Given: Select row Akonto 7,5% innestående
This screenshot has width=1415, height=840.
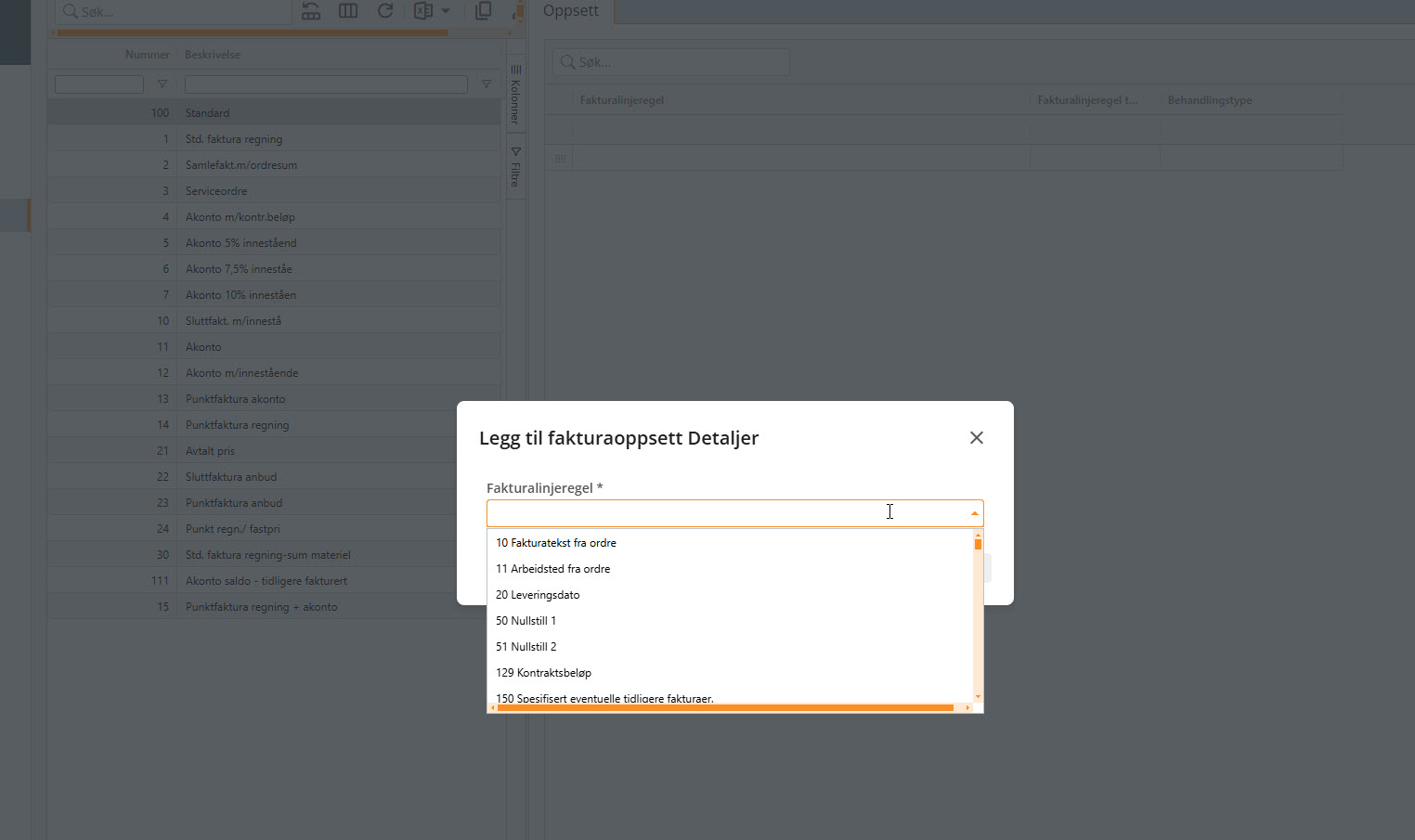Looking at the screenshot, I should click(274, 268).
